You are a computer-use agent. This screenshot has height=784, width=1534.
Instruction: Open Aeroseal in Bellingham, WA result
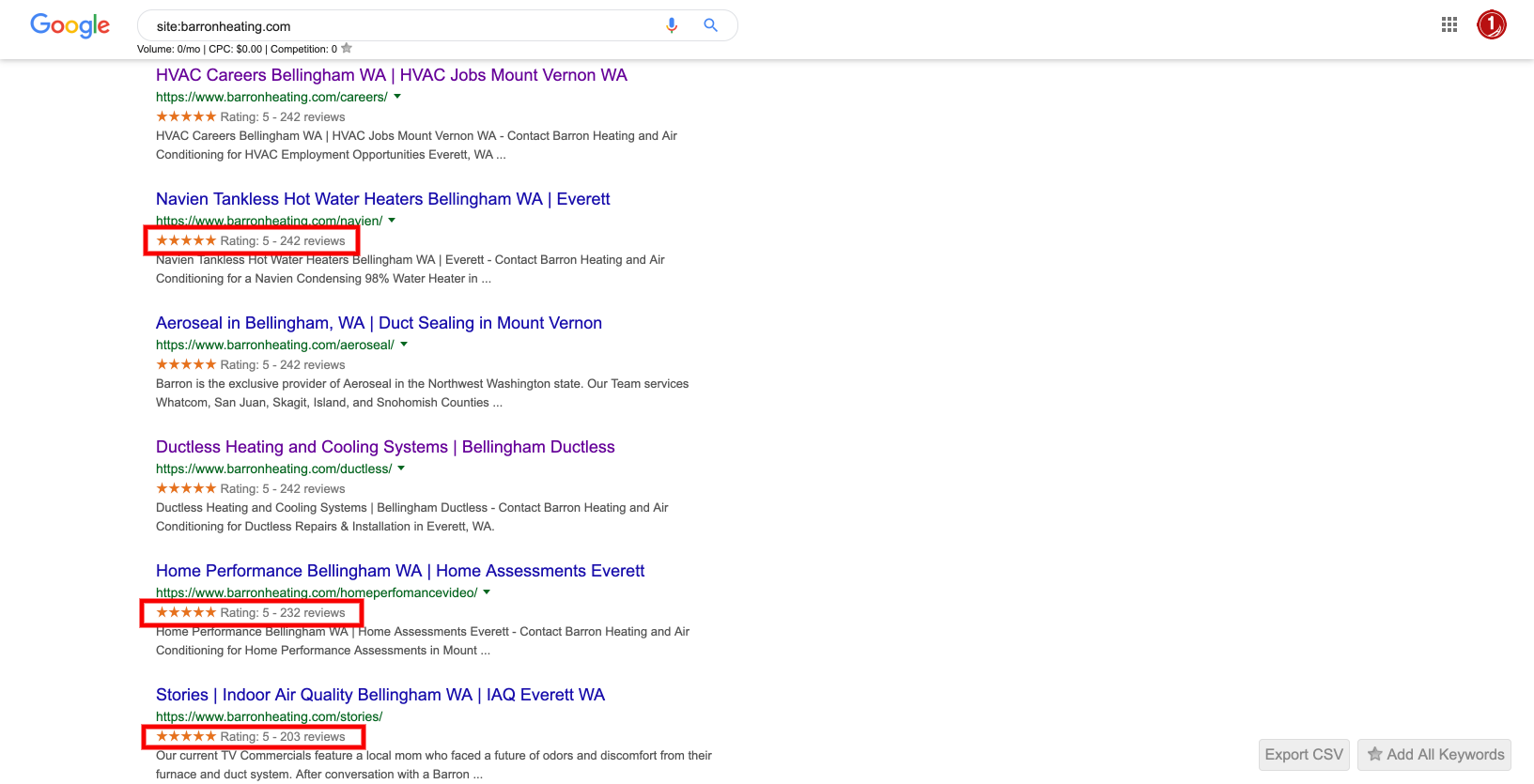tap(379, 323)
